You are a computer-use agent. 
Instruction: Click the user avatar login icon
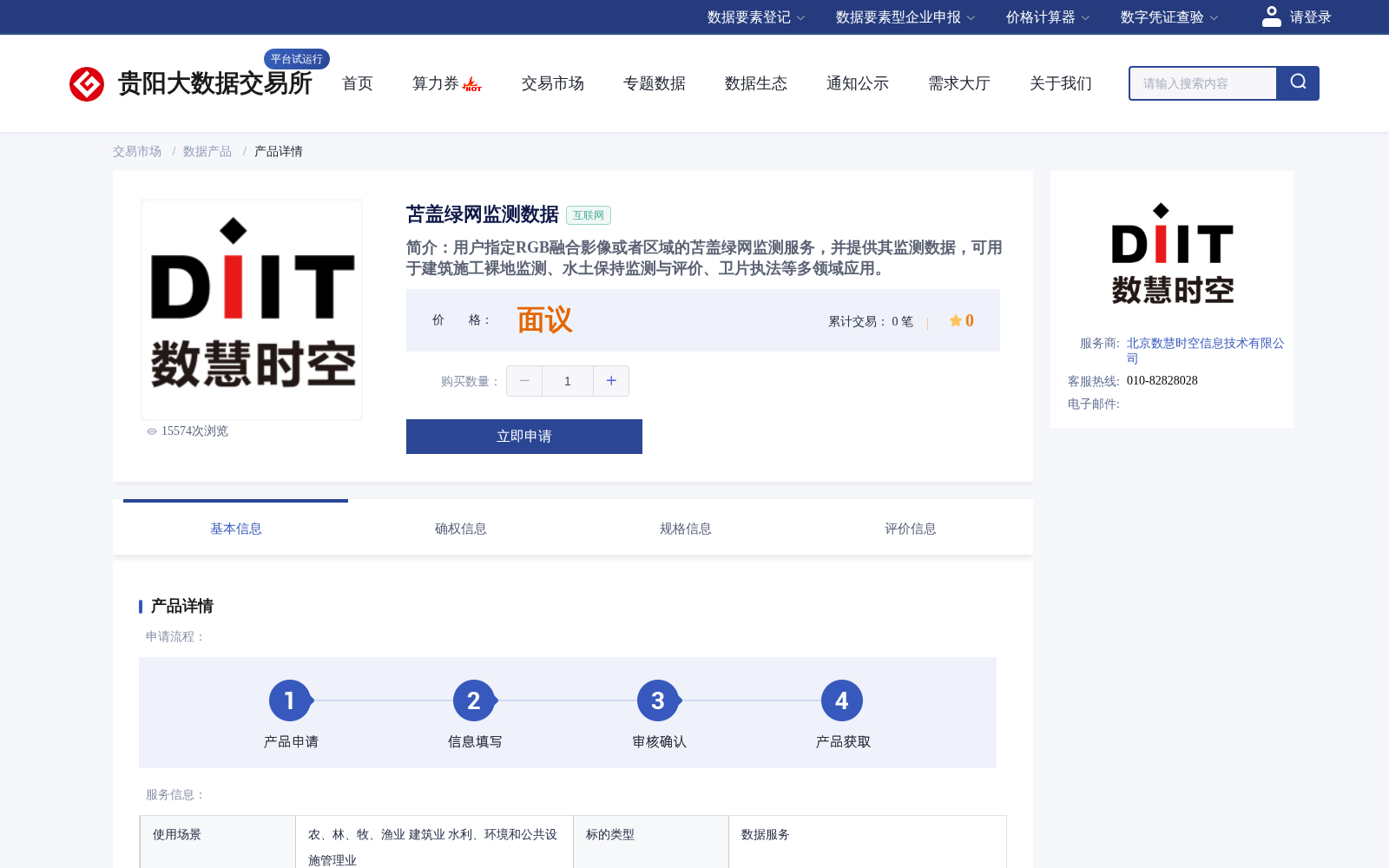[1271, 16]
